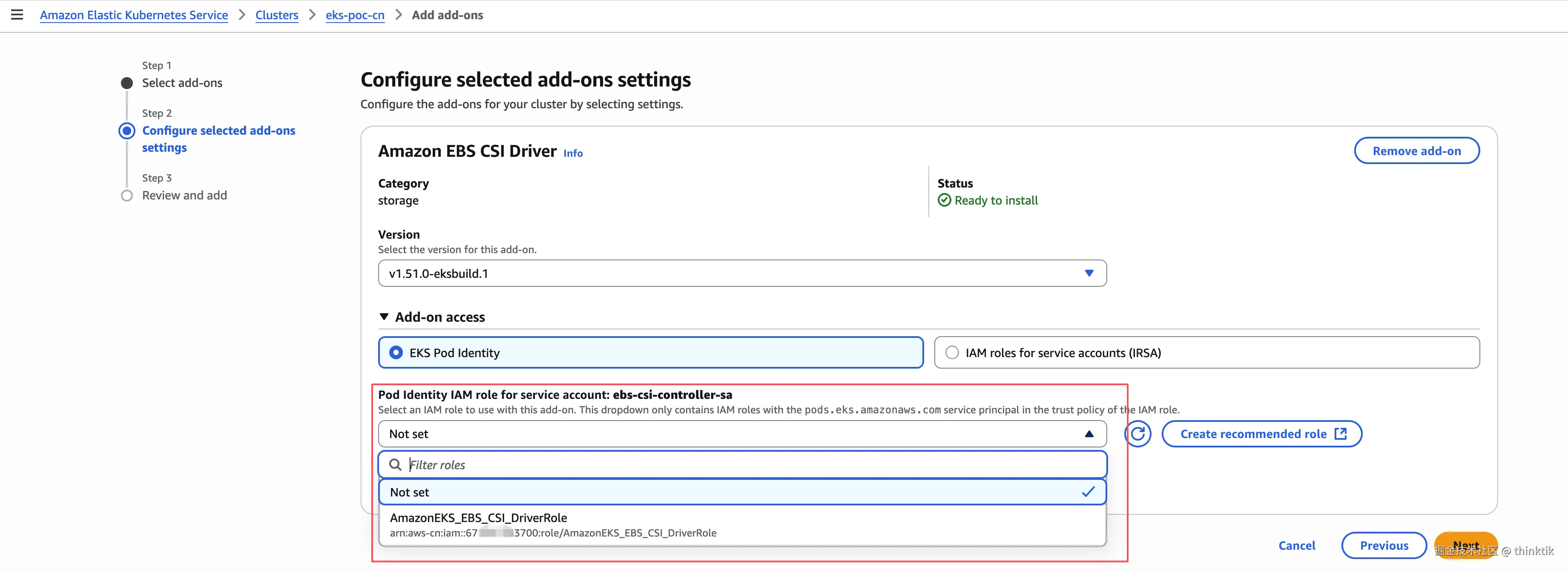Go to Amazon Elastic Kubernetes Service breadcrumb

[x=134, y=15]
